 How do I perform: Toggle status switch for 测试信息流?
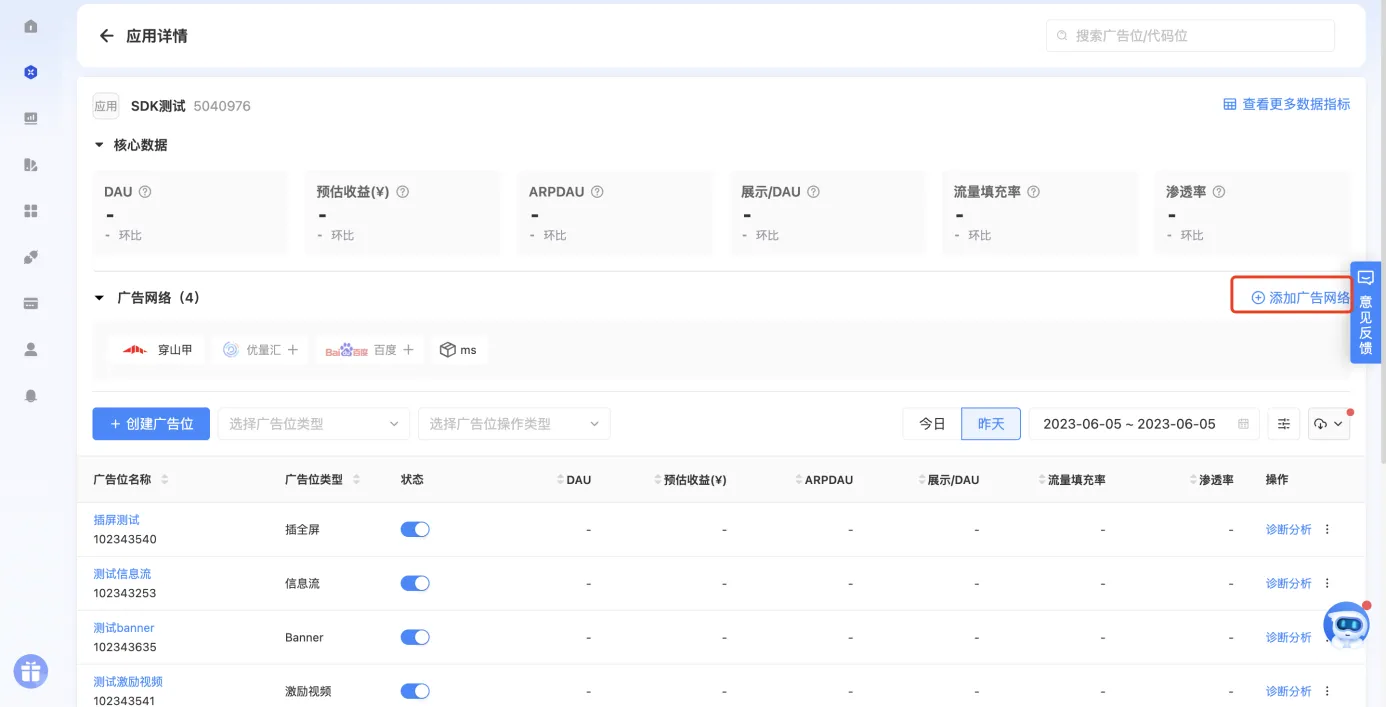click(x=415, y=584)
